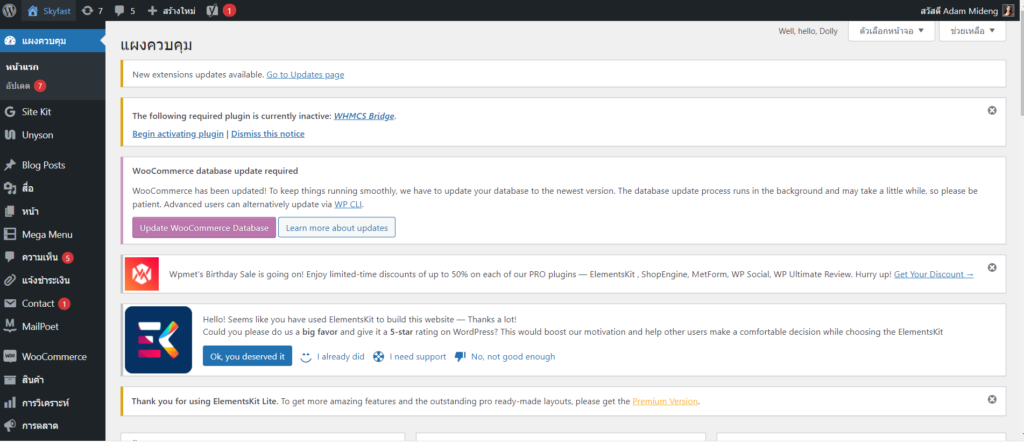1024x444 pixels.
Task: Click the Adam Mideng avatar thumbnail
Action: pos(1008,10)
